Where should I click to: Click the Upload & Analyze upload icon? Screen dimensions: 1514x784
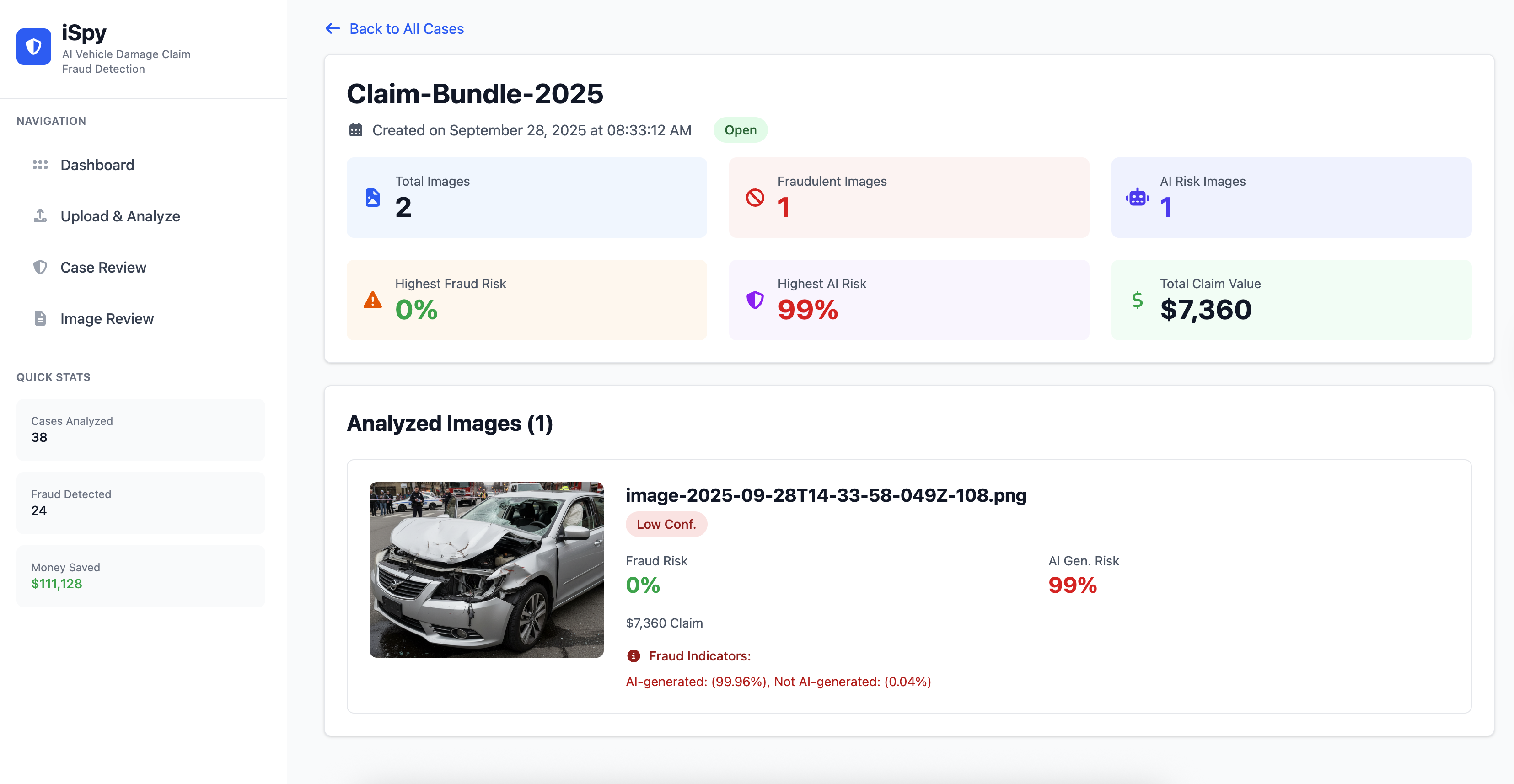[40, 216]
